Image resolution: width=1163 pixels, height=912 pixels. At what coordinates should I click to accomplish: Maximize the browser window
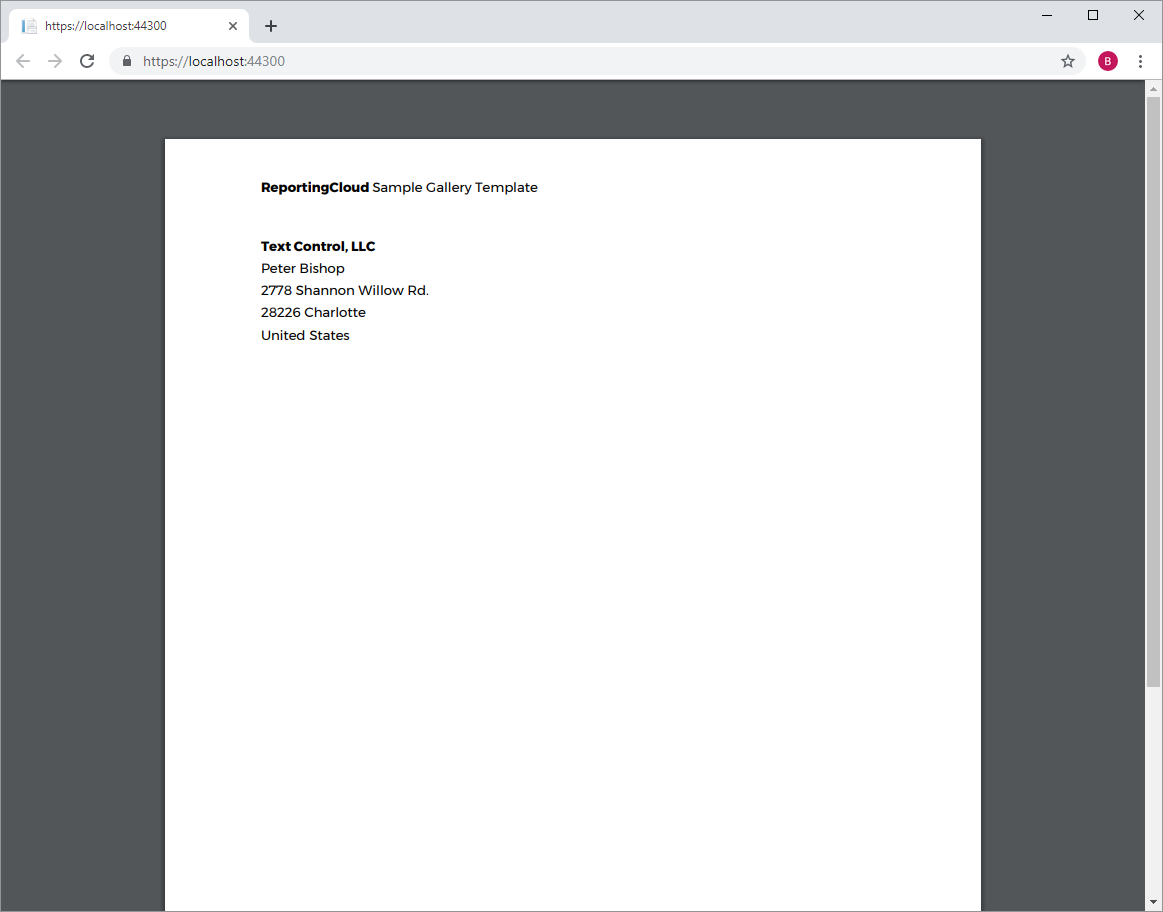[1093, 16]
